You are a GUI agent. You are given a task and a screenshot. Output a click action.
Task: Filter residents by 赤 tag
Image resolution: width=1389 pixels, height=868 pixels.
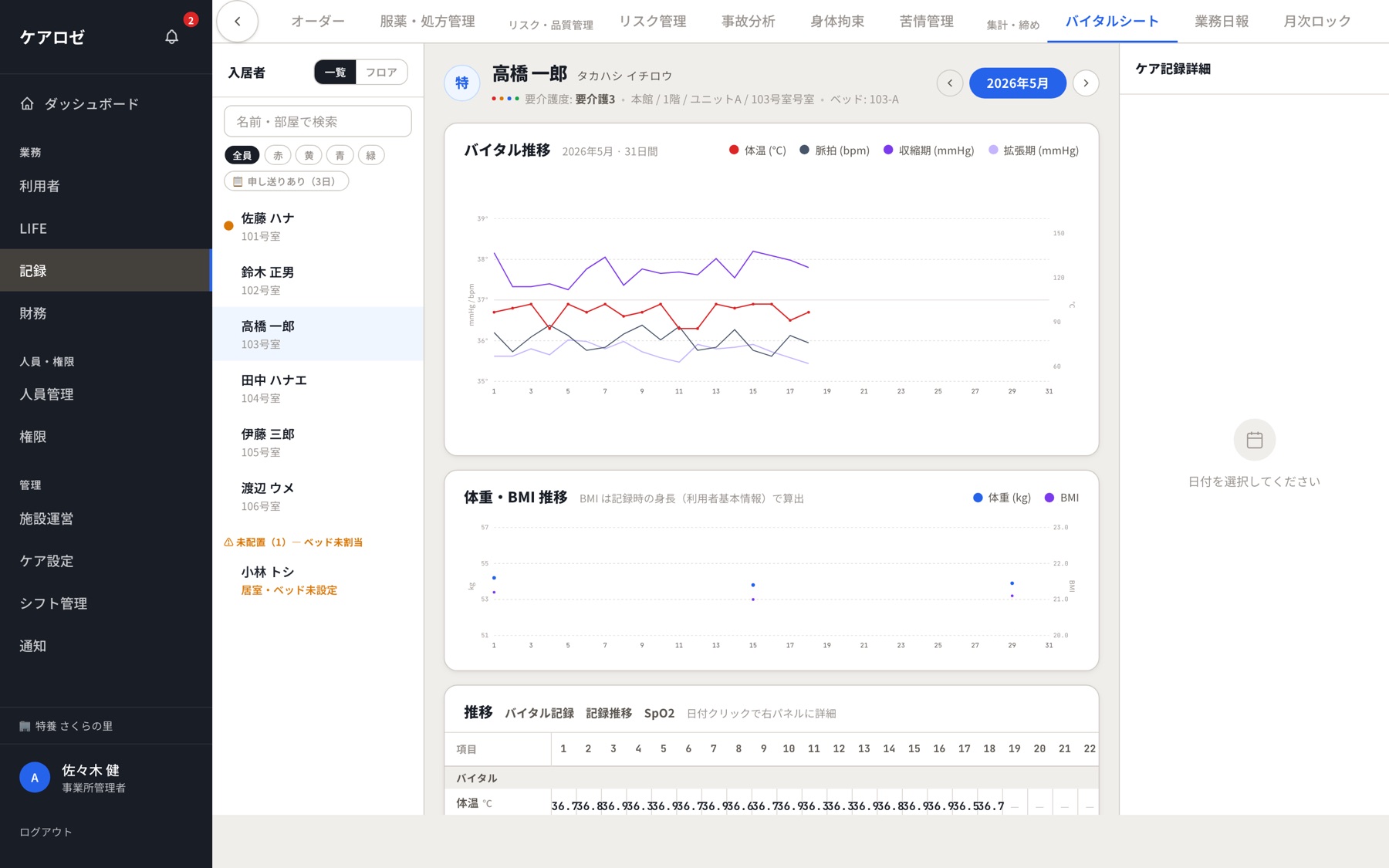pyautogui.click(x=278, y=155)
